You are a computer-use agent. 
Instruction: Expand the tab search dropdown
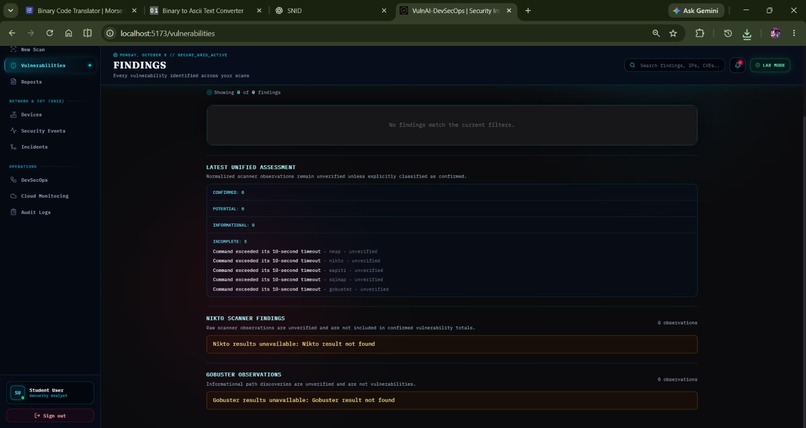(x=10, y=11)
